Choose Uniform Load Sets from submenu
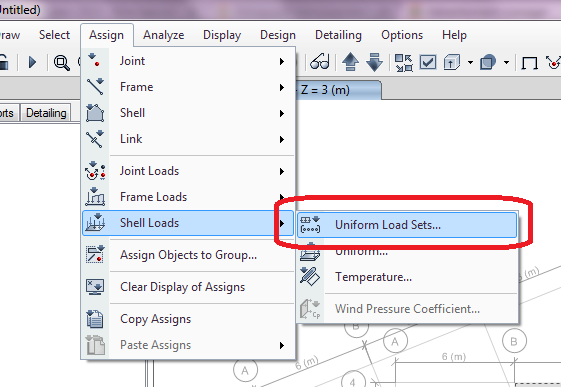The height and width of the screenshot is (387, 561). point(407,225)
